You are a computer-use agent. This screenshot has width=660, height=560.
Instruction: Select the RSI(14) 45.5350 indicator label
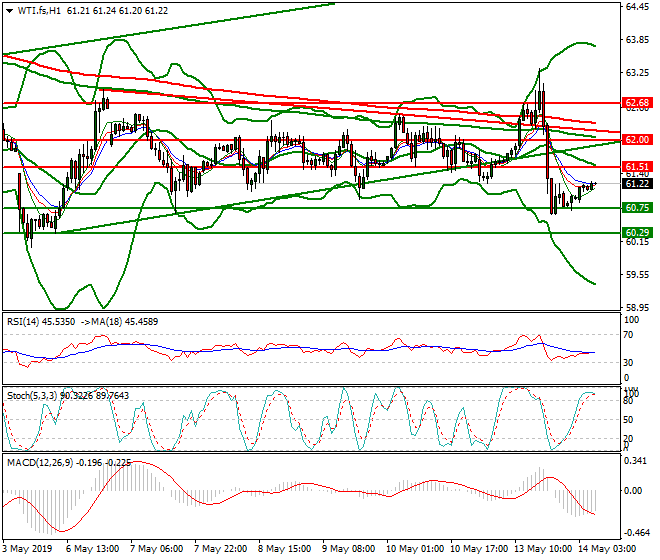click(x=41, y=322)
